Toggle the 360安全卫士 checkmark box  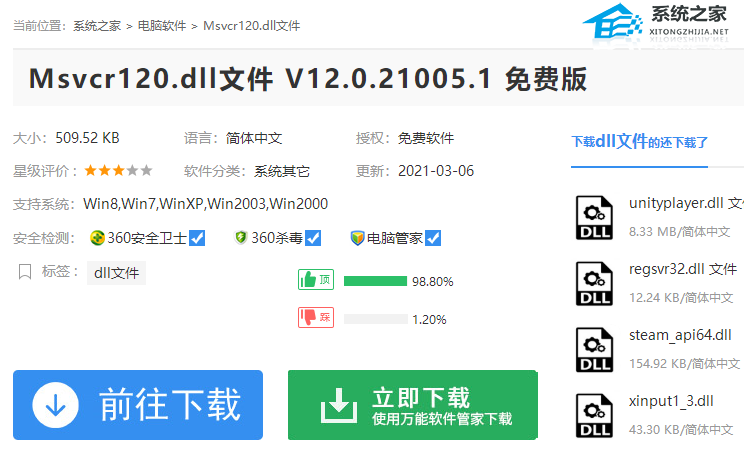click(197, 238)
